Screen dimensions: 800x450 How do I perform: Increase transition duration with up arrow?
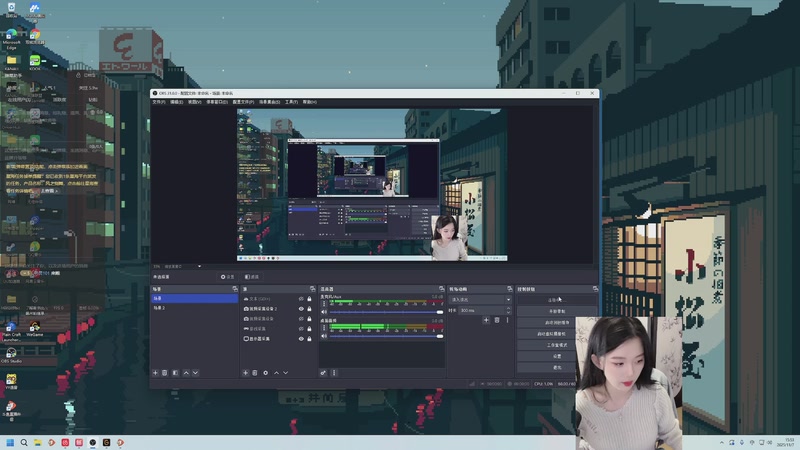click(x=508, y=308)
